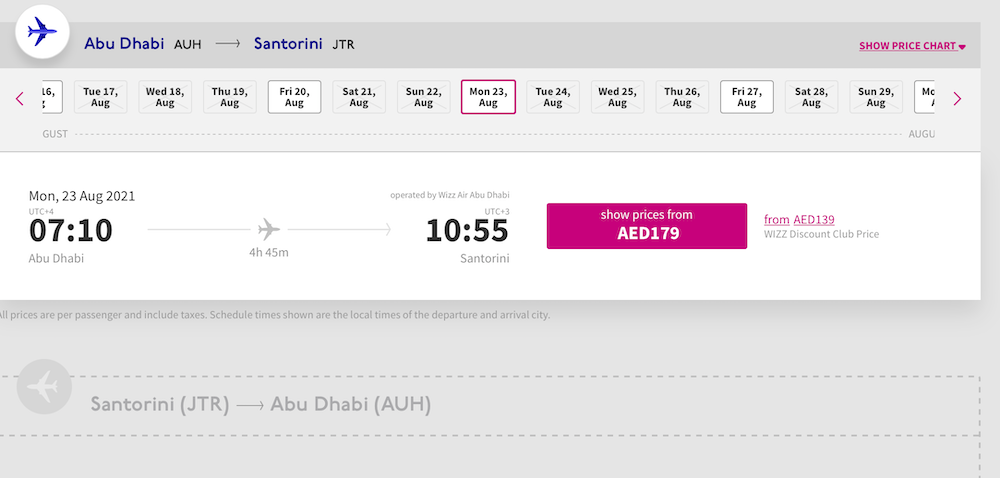
Task: Select the Wed 25, Aug date
Action: [x=617, y=97]
